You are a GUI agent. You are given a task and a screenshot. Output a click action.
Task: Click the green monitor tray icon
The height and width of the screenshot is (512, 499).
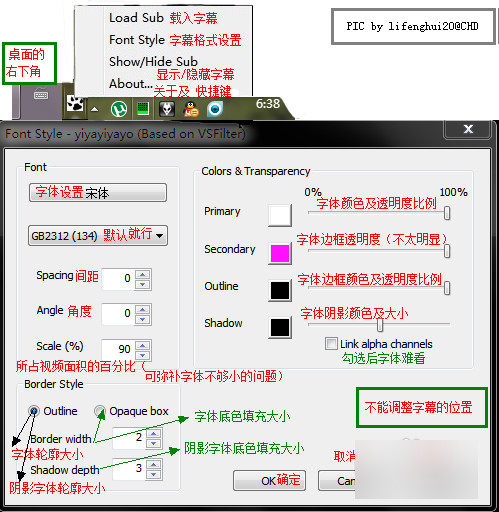[x=143, y=109]
